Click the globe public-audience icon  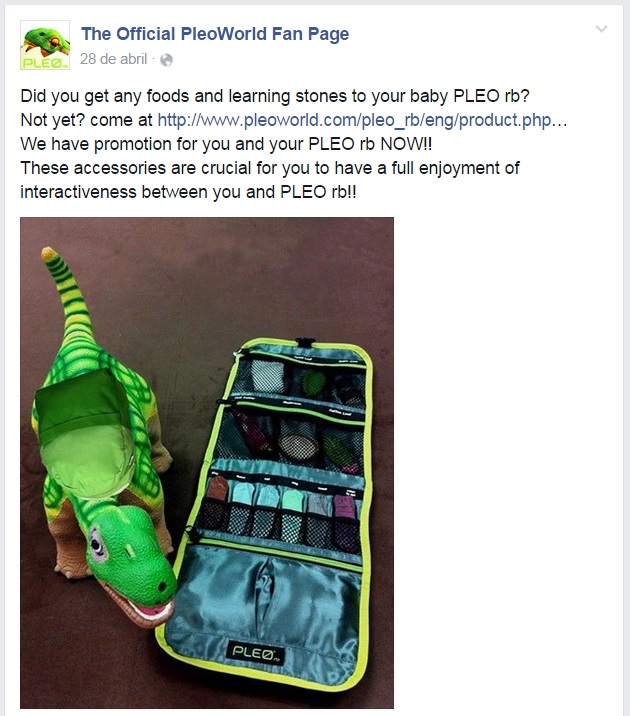click(167, 60)
